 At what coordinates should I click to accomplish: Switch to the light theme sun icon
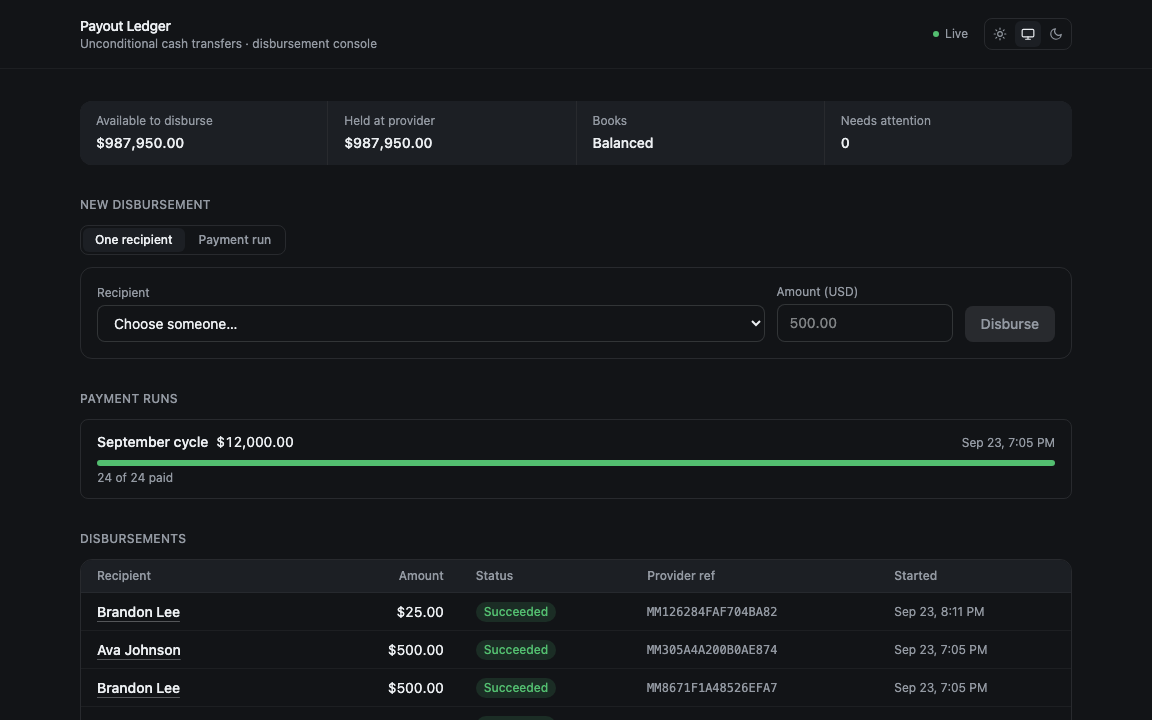[999, 34]
